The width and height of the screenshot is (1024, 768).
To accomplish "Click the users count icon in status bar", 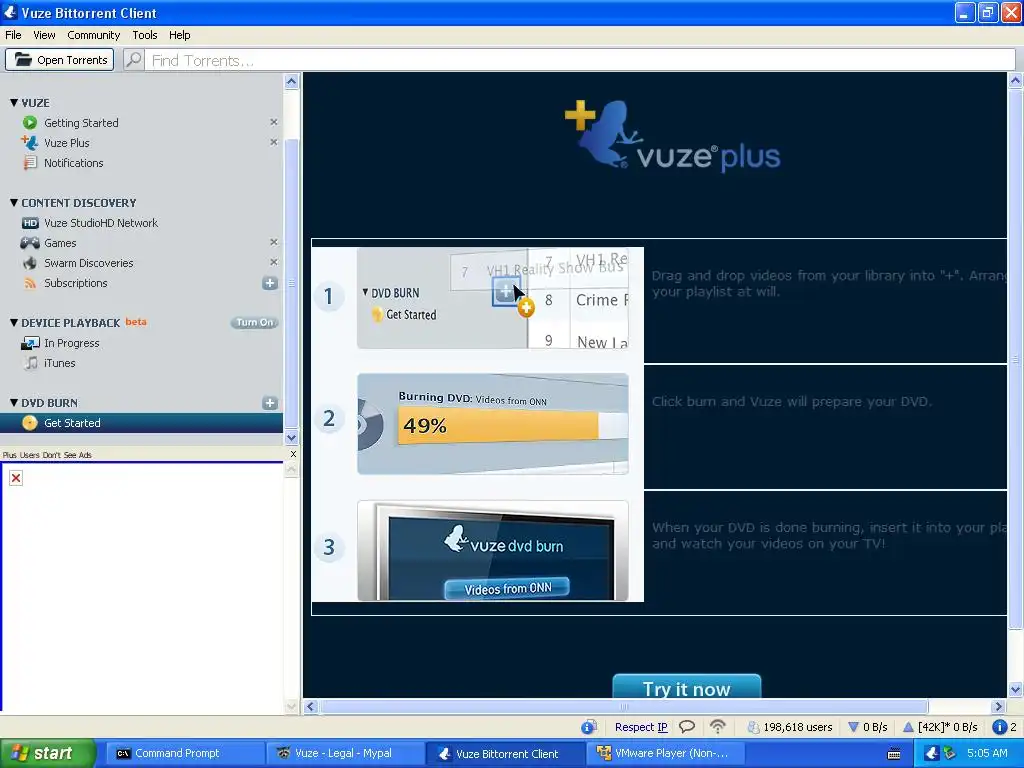I will click(754, 727).
